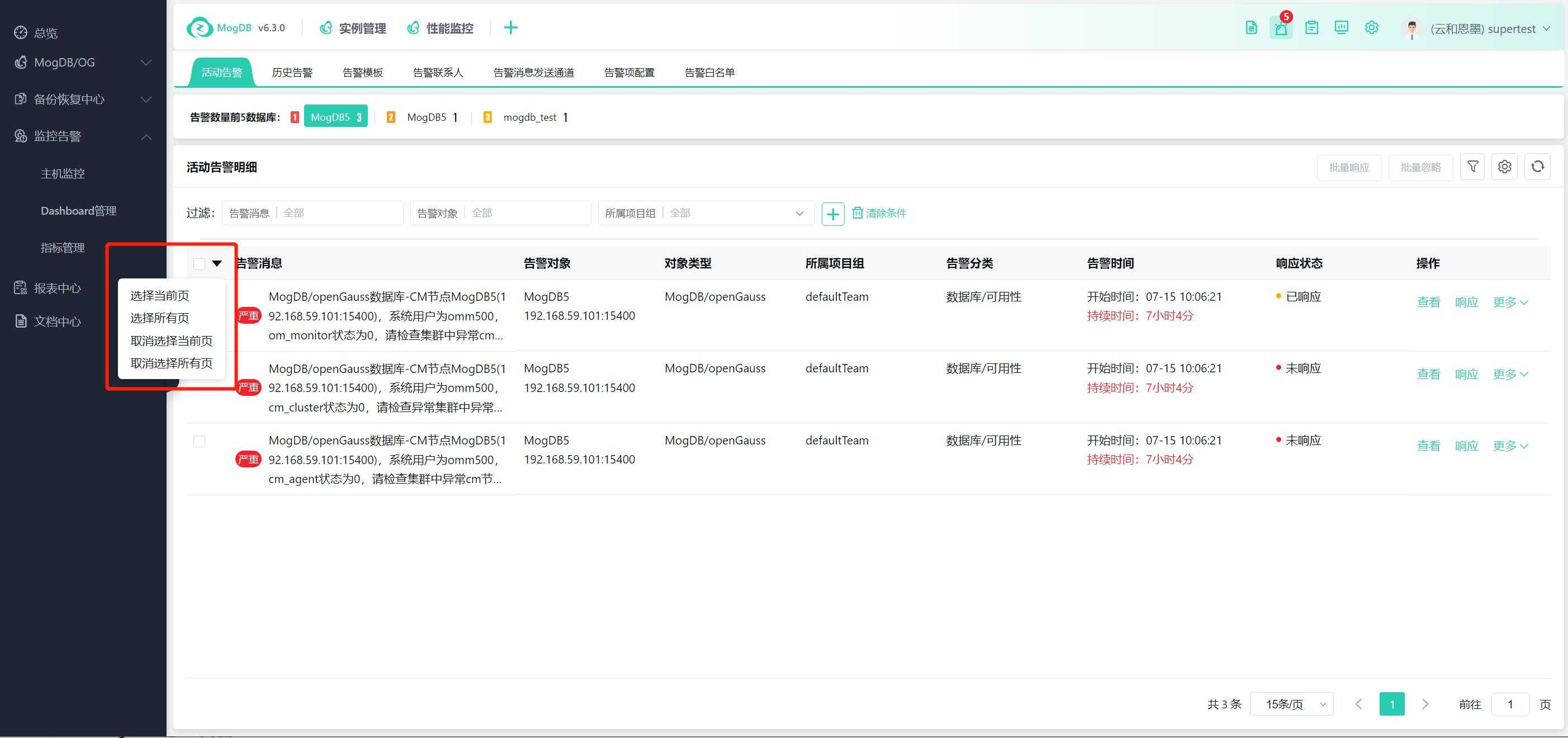Image resolution: width=1568 pixels, height=738 pixels.
Task: Open the supertest user dropdown
Action: 1546,28
